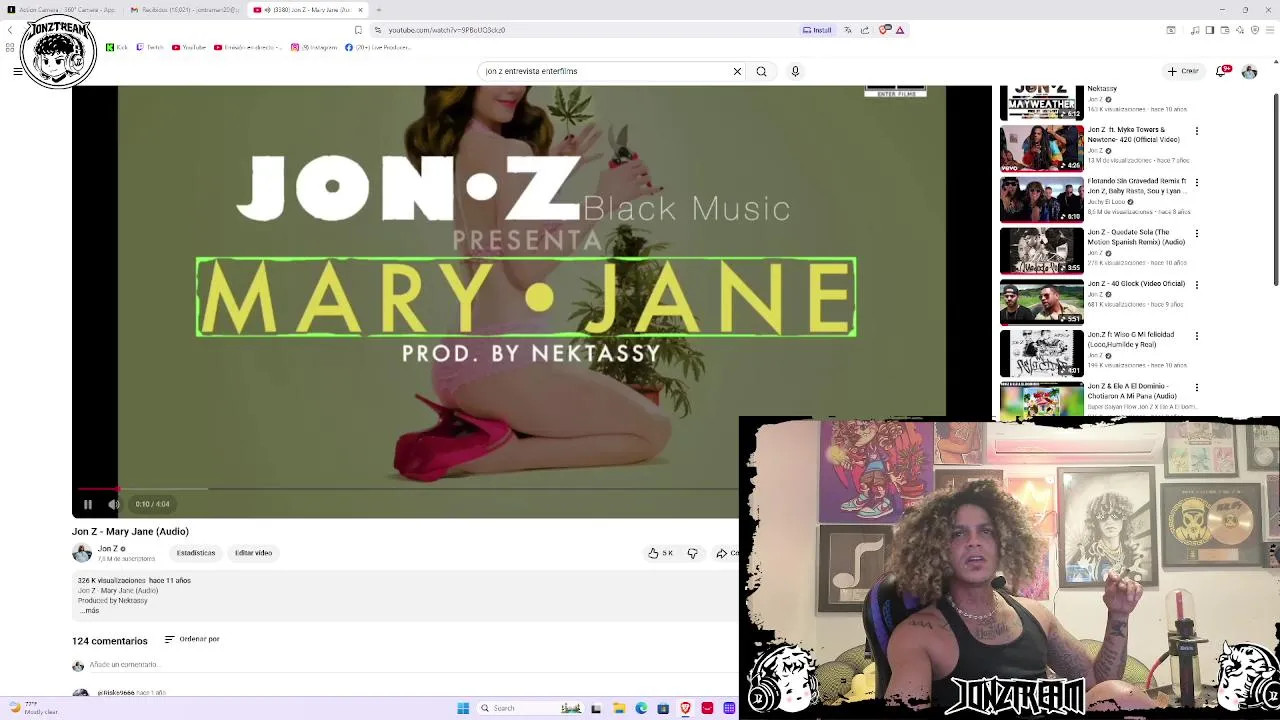Open Windows Start menu

point(463,708)
